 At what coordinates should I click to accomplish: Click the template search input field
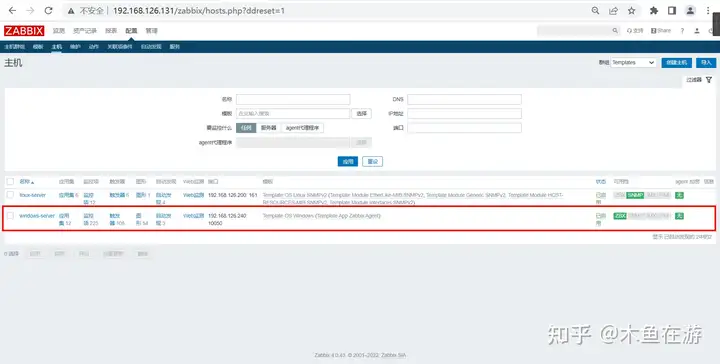point(293,113)
